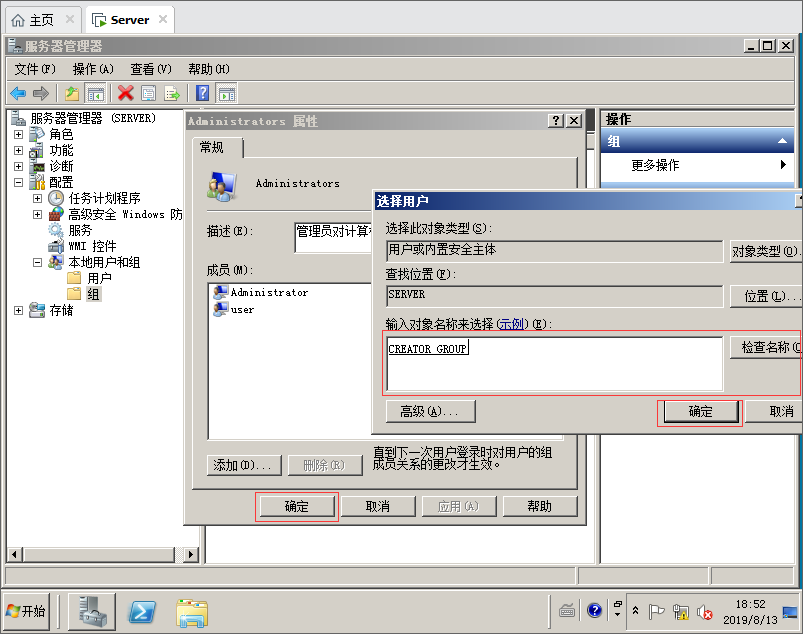Expand the 存储 tree node
This screenshot has width=803, height=634.
click(18, 310)
